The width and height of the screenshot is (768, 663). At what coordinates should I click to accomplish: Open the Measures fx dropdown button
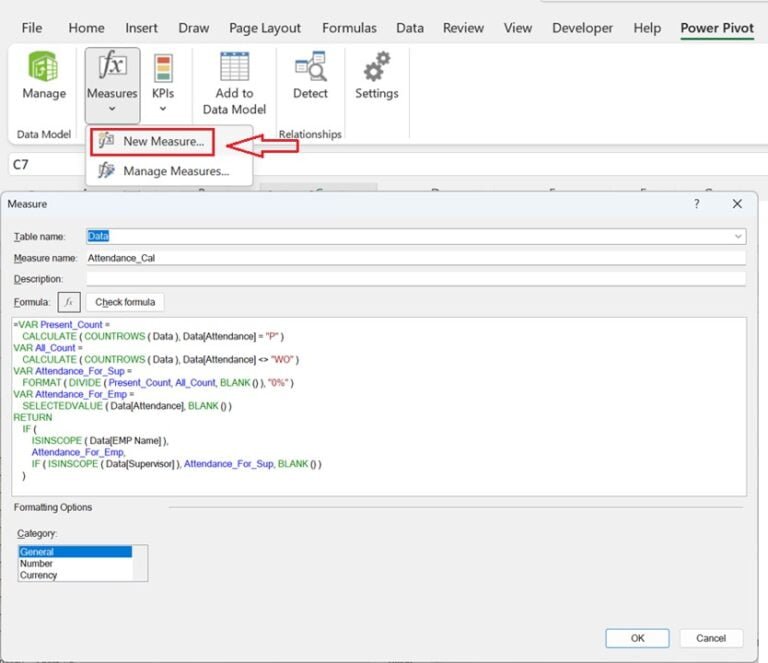112,85
